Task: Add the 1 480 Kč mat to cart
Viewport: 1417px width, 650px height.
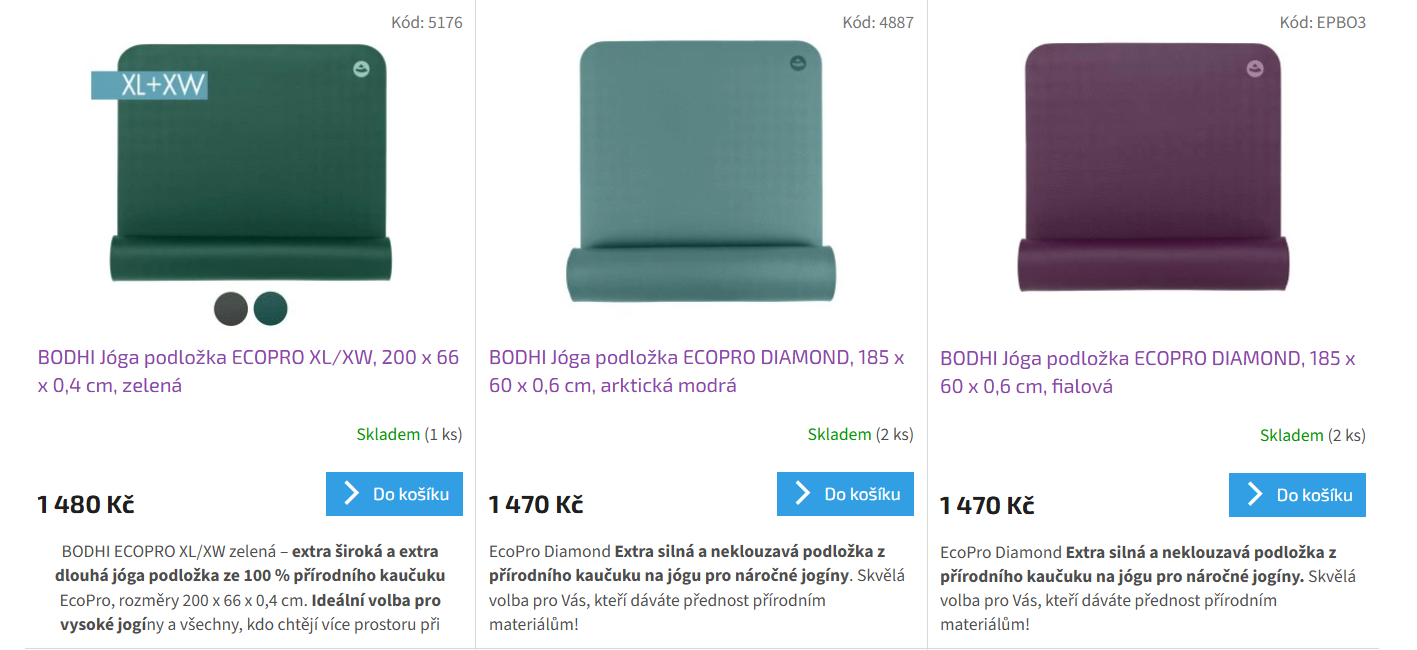Action: (394, 494)
